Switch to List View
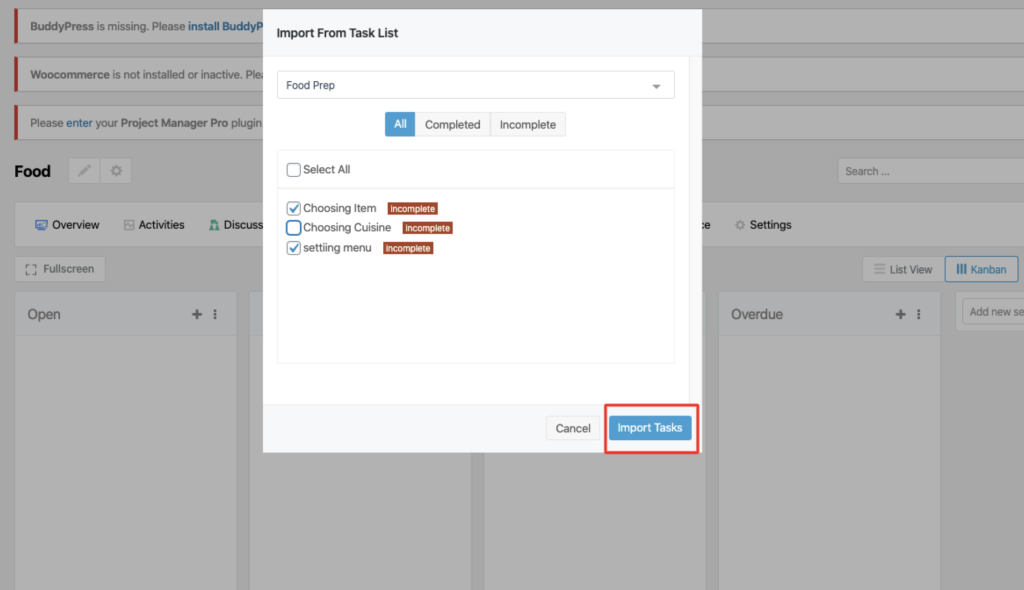Screen dimensions: 1024x590 903,269
